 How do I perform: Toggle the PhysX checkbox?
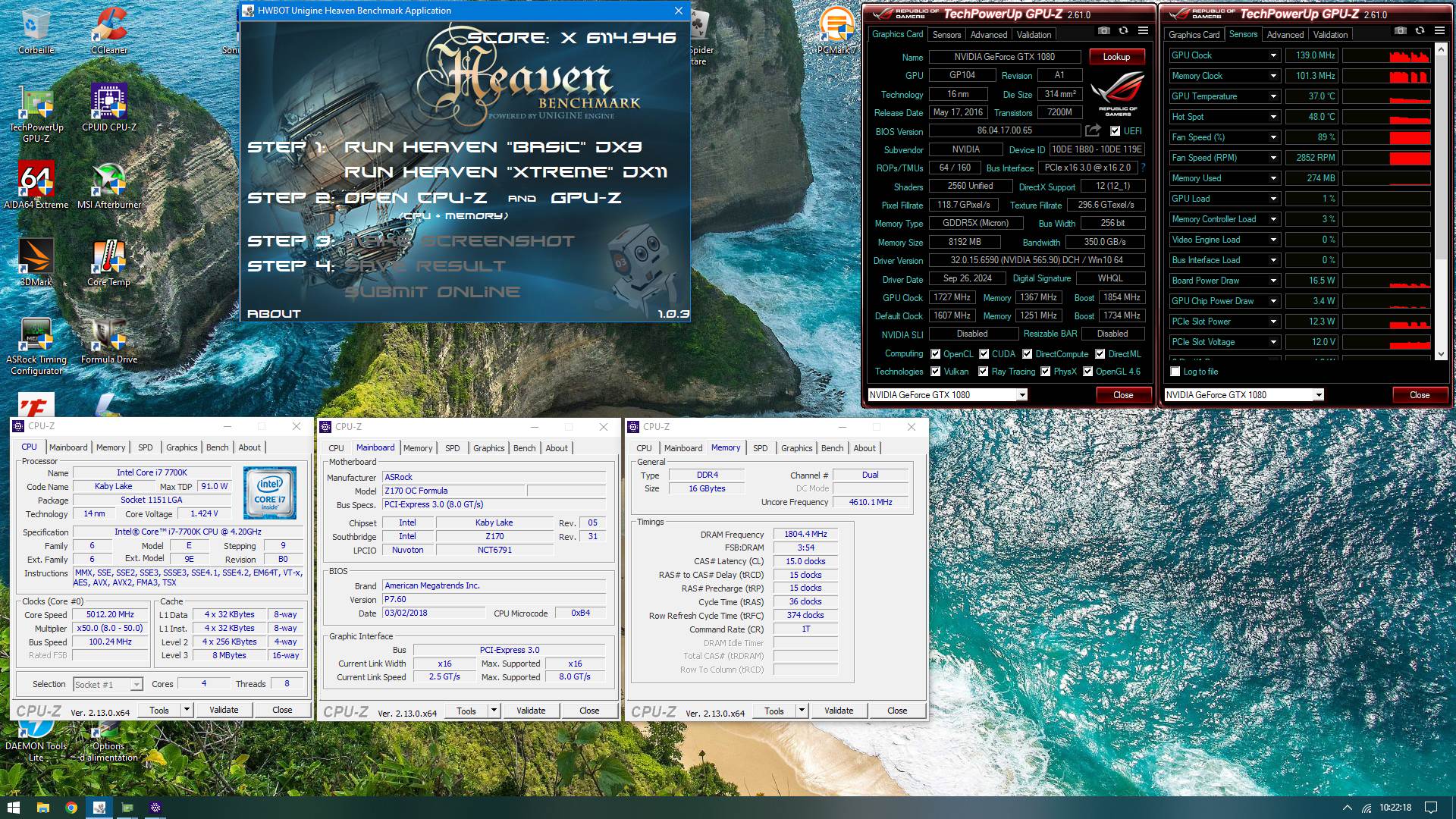tap(1046, 372)
